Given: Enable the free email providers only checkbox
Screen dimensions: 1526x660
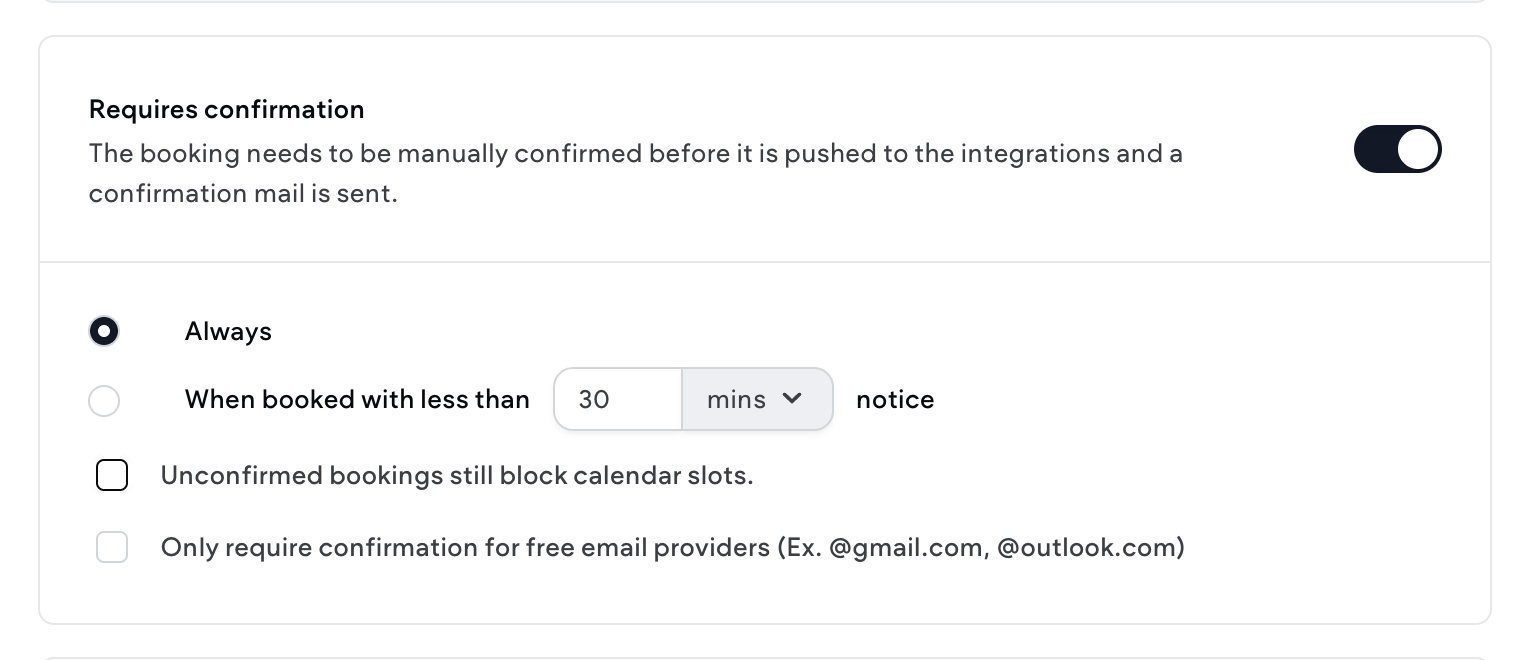Looking at the screenshot, I should click(x=112, y=547).
